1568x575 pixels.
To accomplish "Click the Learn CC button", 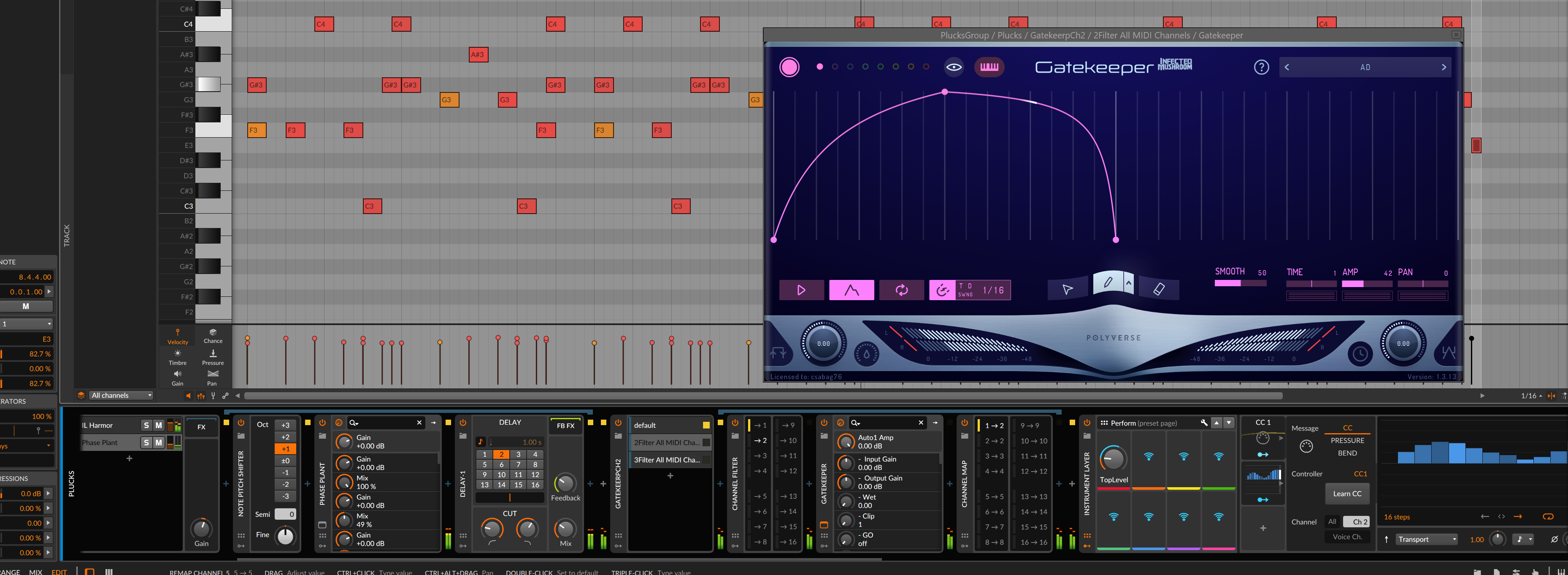I will (1347, 494).
